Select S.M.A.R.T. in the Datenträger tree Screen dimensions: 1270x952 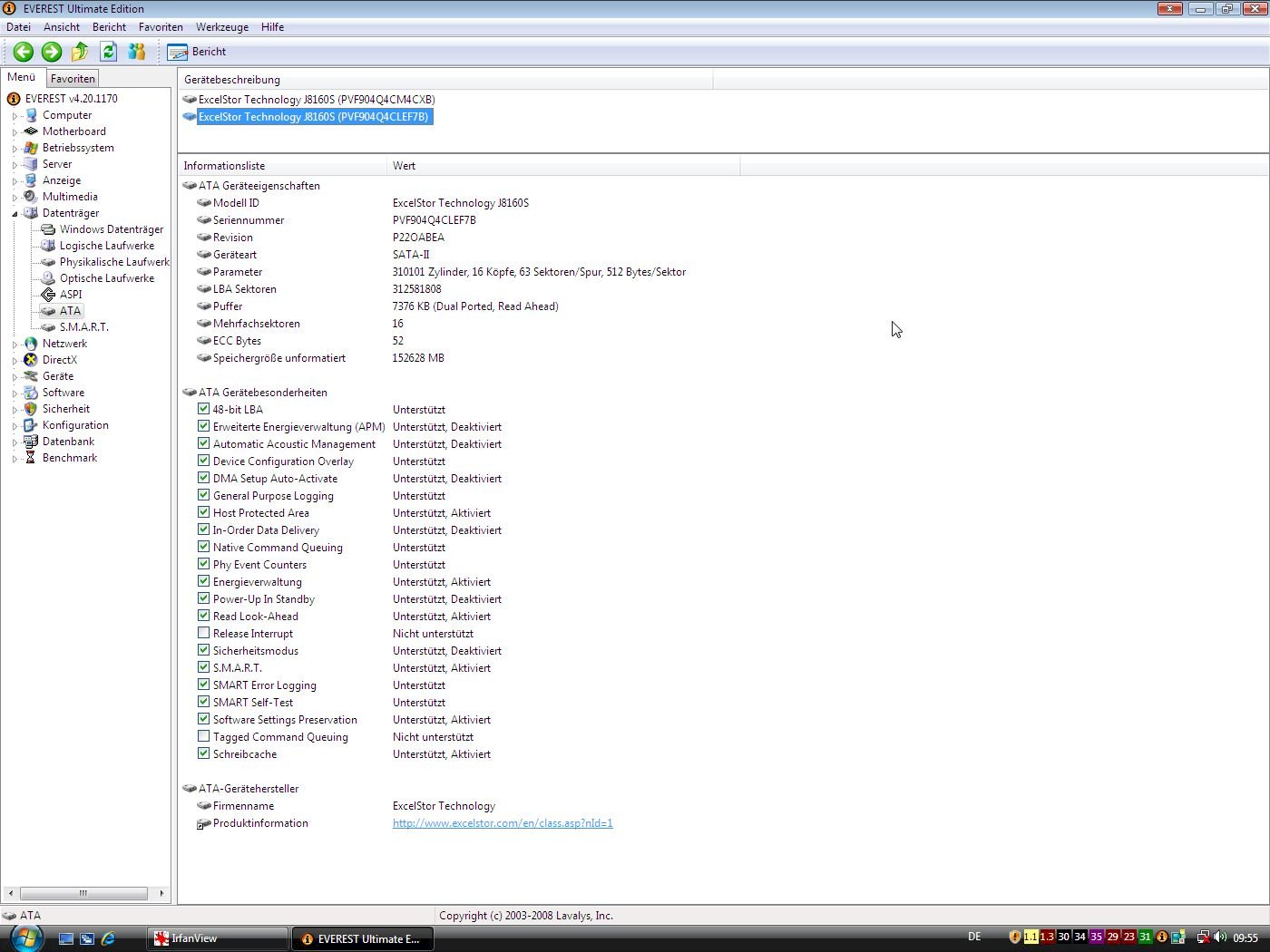[83, 327]
